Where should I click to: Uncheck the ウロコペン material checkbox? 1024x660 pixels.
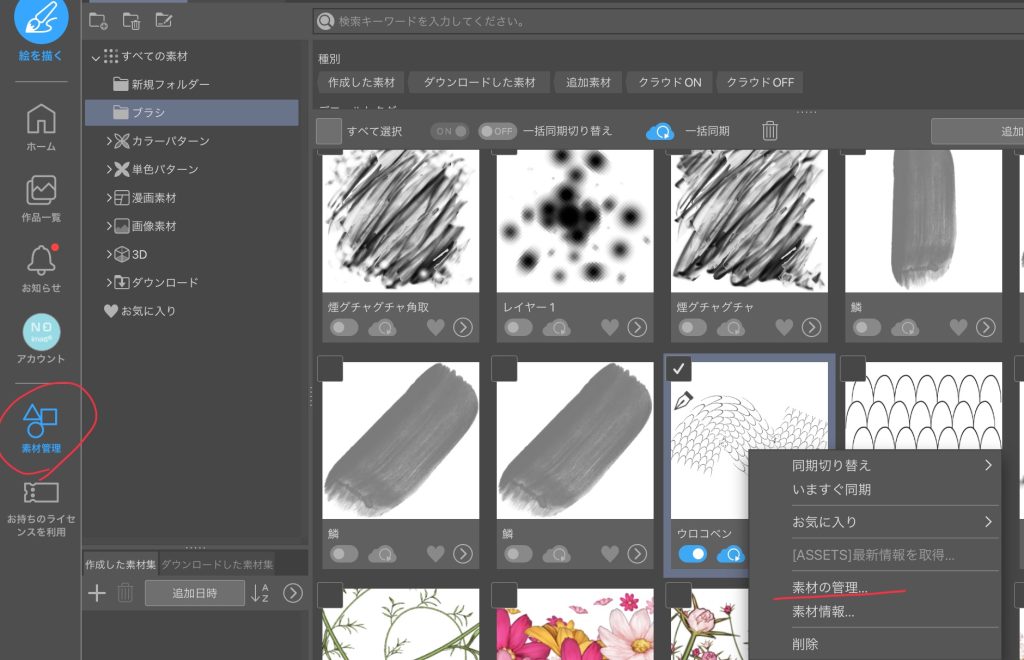tap(679, 369)
